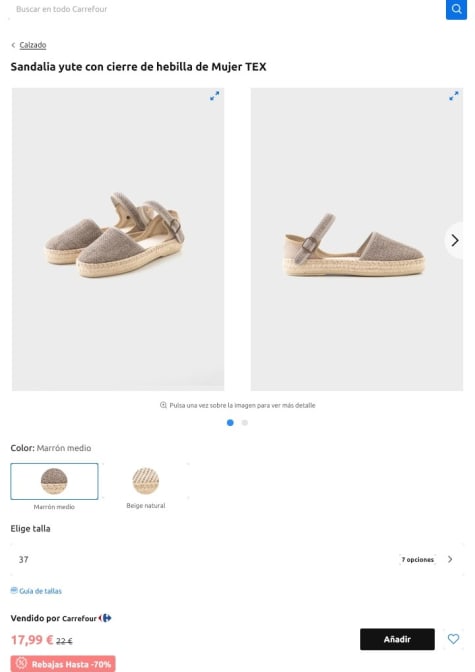
Task: Expand the second sandal image fullscreen
Action: click(454, 96)
